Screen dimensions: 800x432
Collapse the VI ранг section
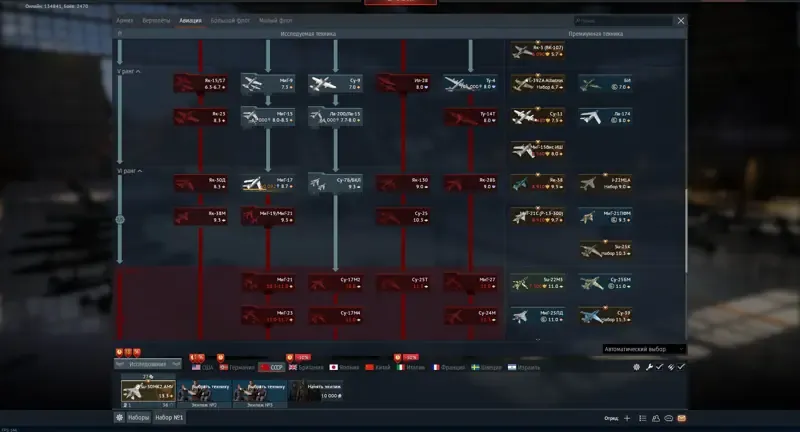[130, 171]
